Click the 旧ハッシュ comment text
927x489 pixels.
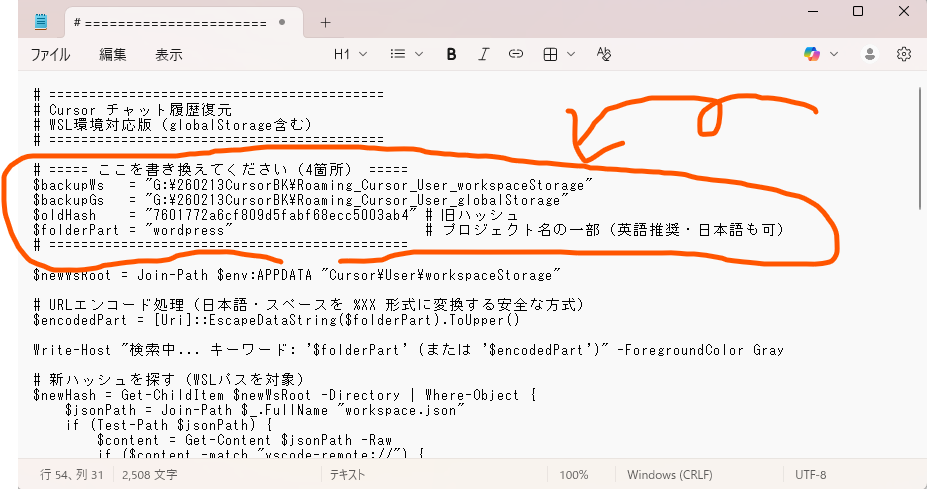point(472,215)
